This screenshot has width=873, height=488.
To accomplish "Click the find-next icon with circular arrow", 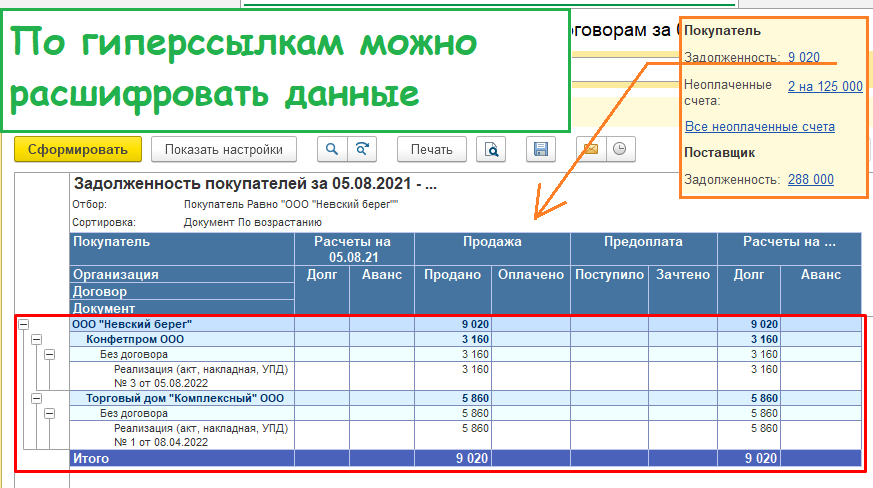I will point(362,149).
